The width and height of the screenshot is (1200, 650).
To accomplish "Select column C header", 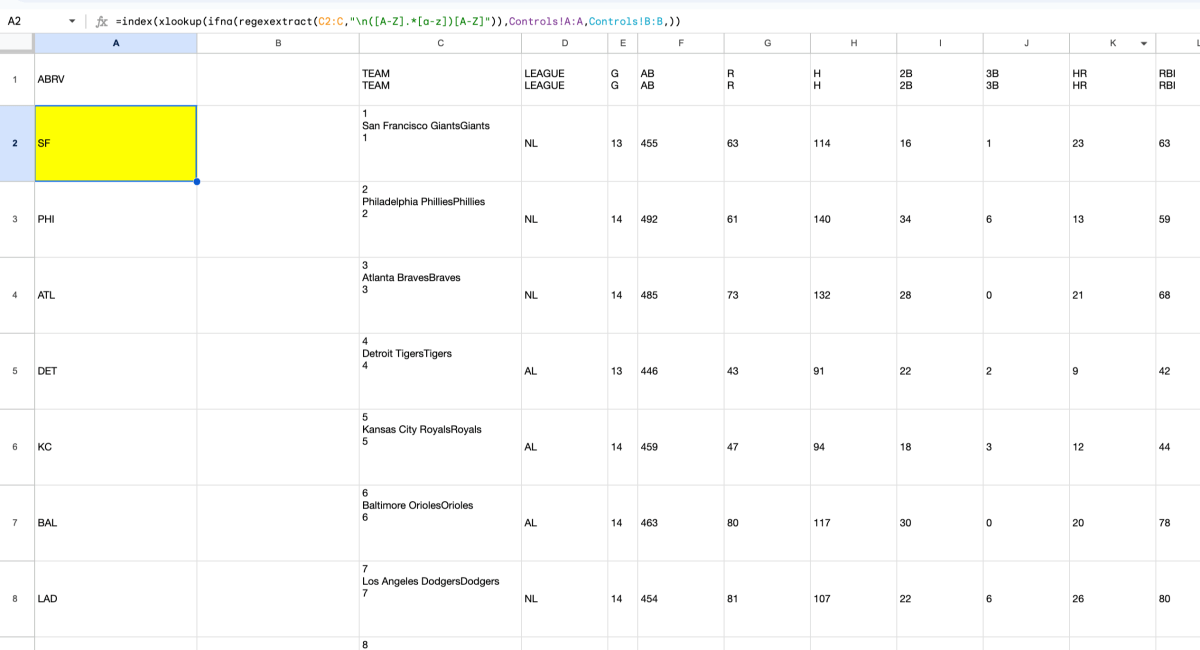I will (440, 43).
